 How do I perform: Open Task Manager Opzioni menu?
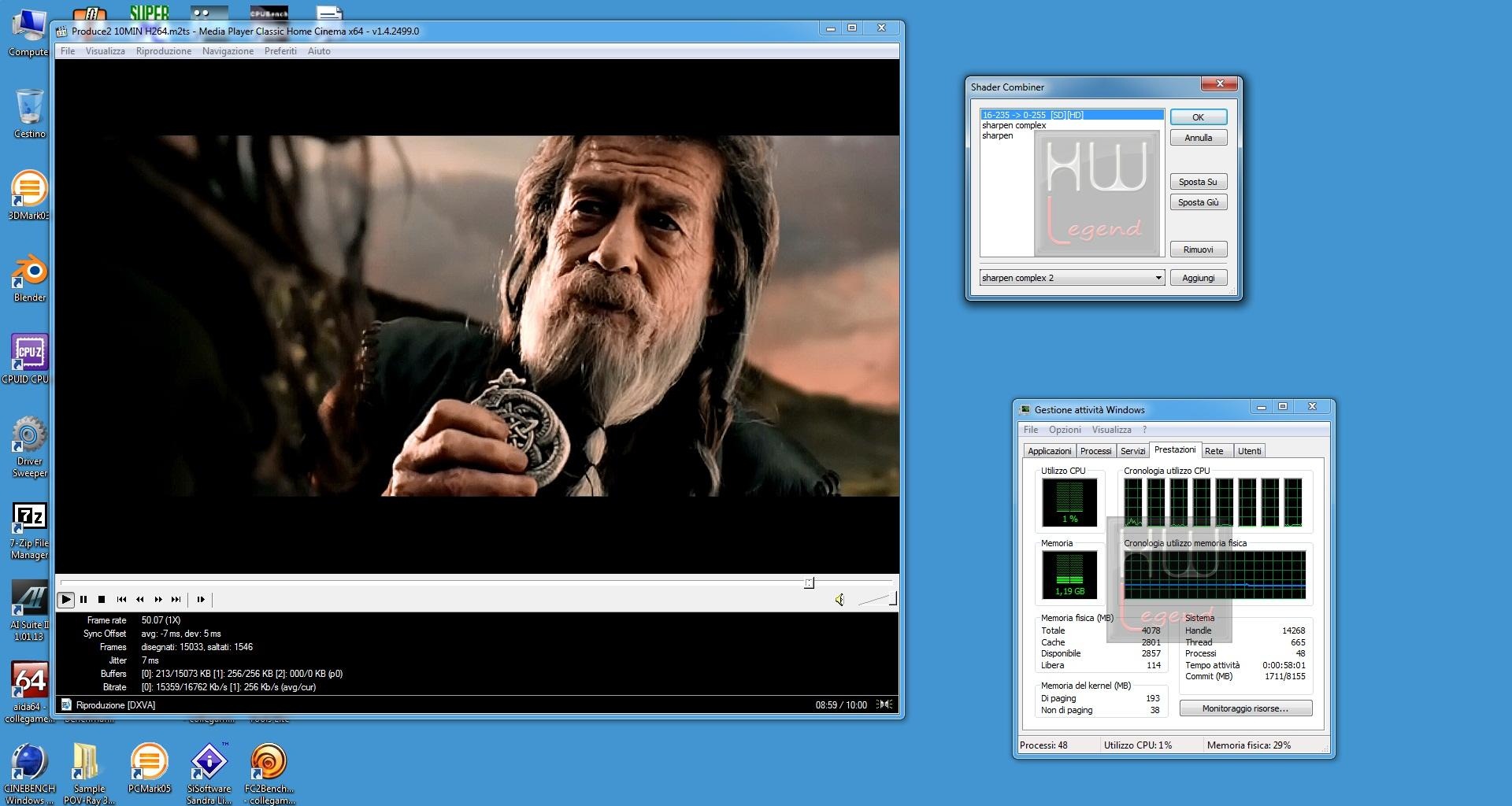point(1065,430)
